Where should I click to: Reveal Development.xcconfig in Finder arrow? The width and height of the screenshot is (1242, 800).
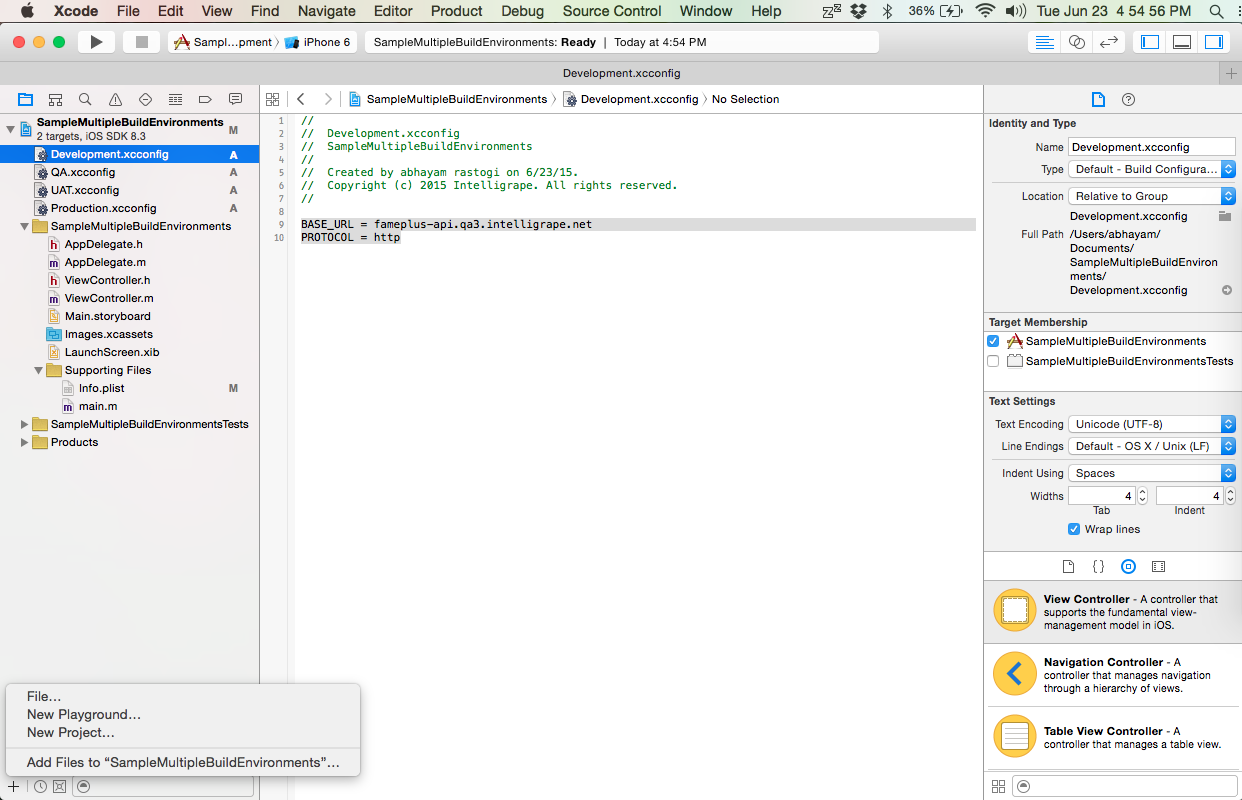(1227, 290)
